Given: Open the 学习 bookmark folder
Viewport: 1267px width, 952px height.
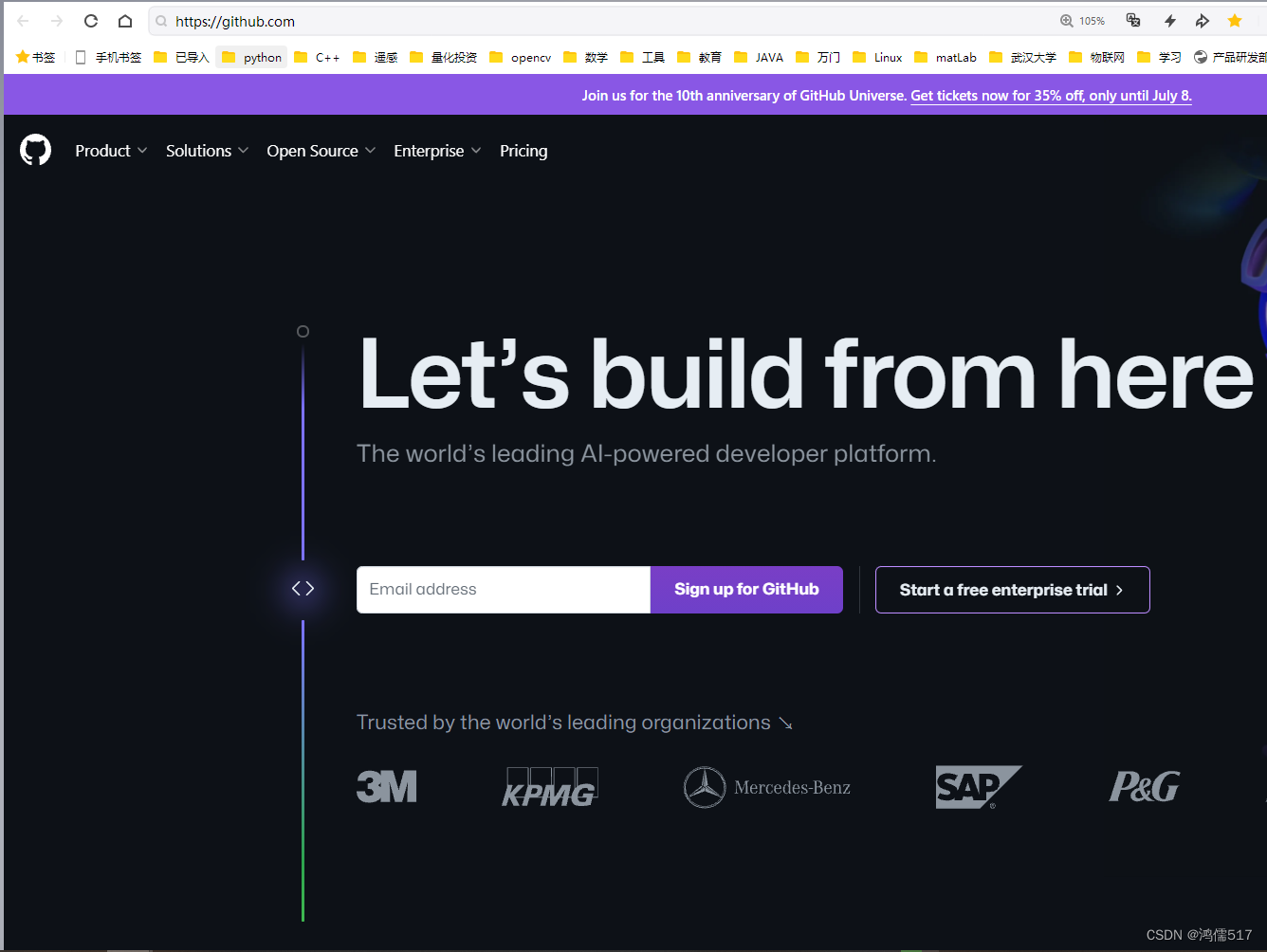Looking at the screenshot, I should tap(1159, 57).
